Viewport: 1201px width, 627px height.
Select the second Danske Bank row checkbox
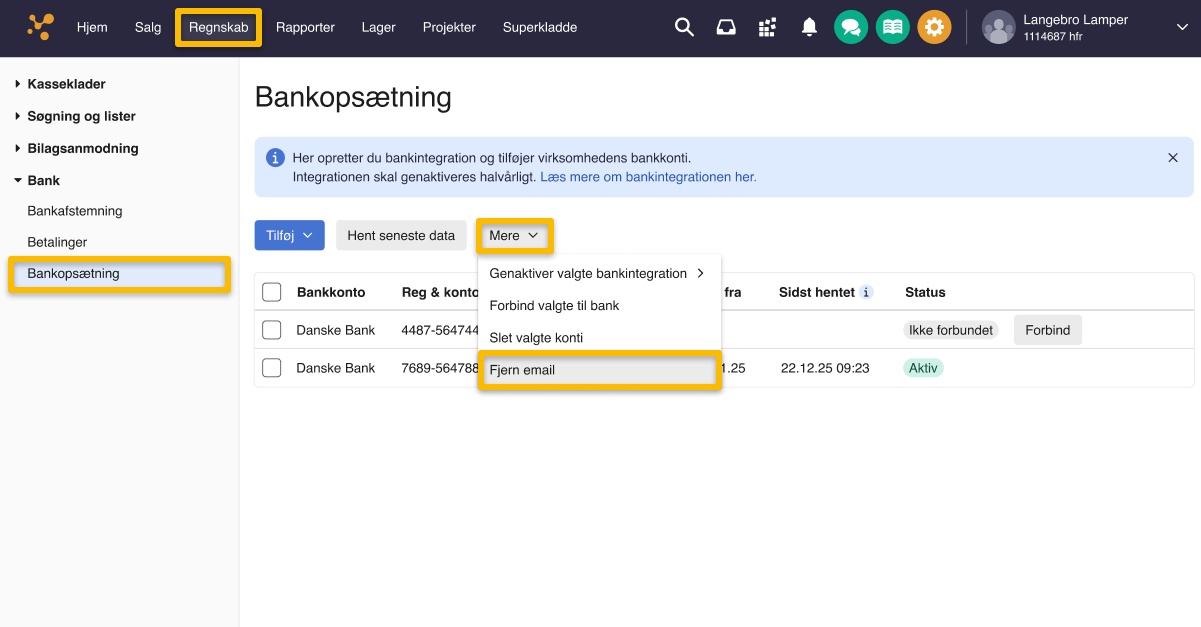click(x=272, y=368)
